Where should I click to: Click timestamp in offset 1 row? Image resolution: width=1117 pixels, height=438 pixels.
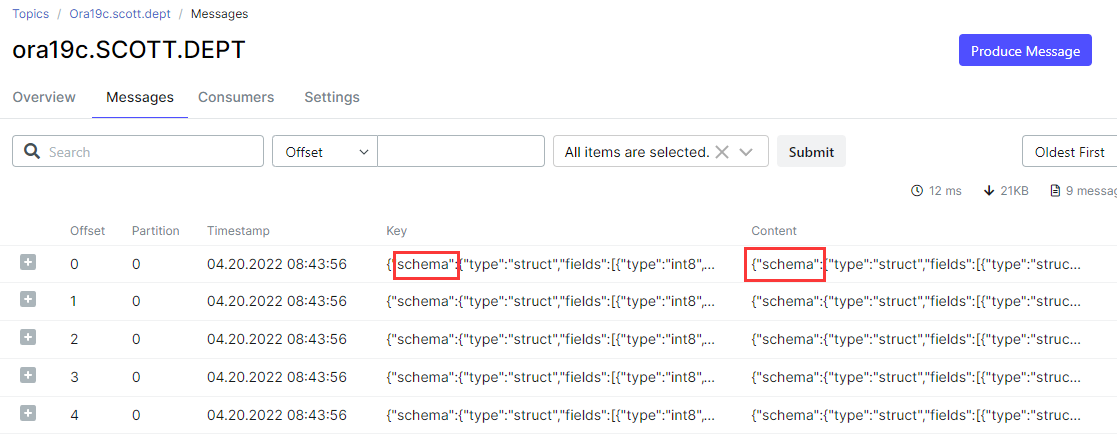click(x=276, y=301)
